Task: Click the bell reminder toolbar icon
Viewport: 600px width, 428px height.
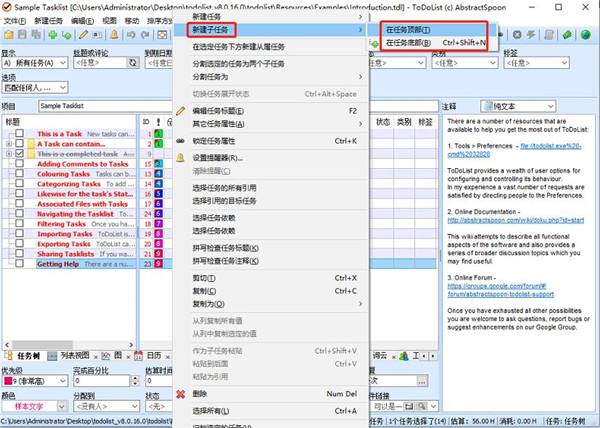Action: [x=114, y=35]
